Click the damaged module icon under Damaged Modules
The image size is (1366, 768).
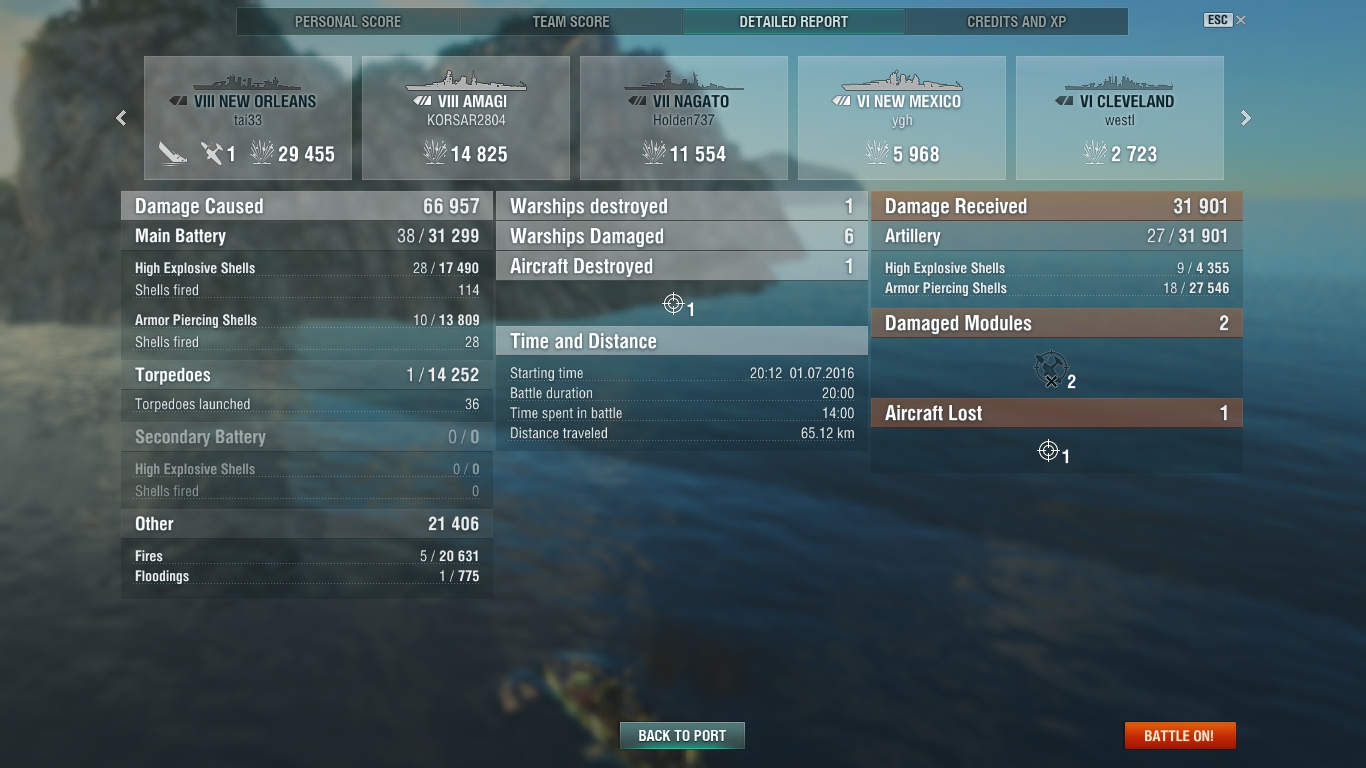[1050, 370]
